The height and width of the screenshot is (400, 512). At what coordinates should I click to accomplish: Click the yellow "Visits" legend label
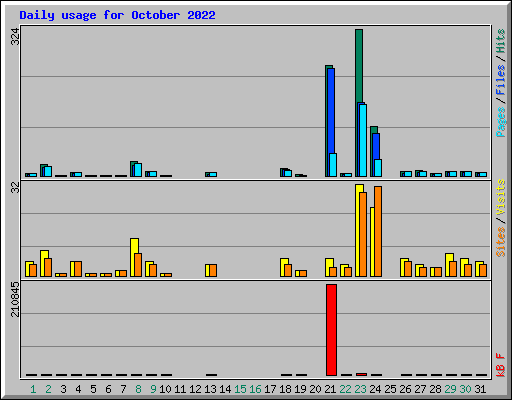pyautogui.click(x=501, y=198)
